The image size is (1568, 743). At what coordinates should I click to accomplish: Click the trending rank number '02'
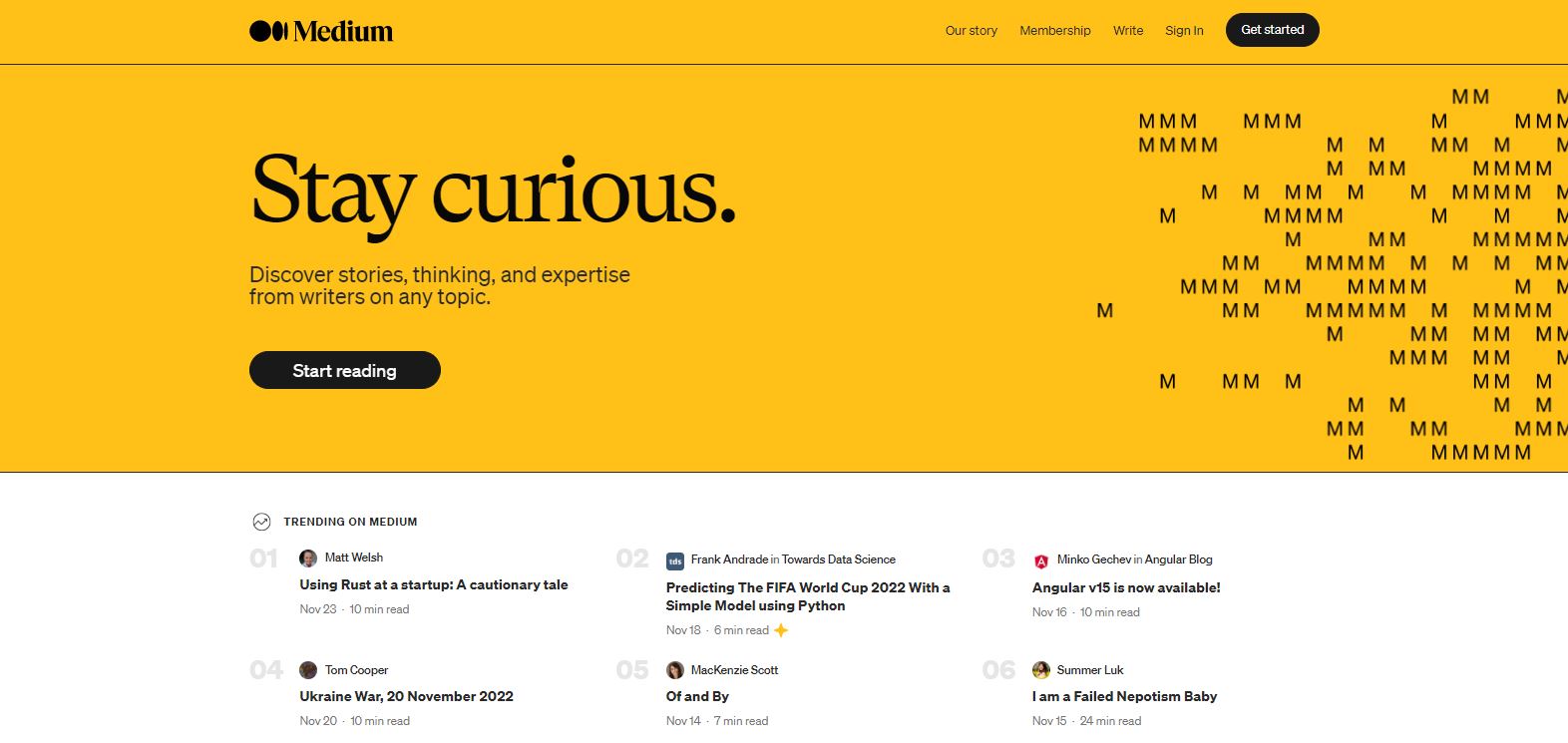pos(632,558)
